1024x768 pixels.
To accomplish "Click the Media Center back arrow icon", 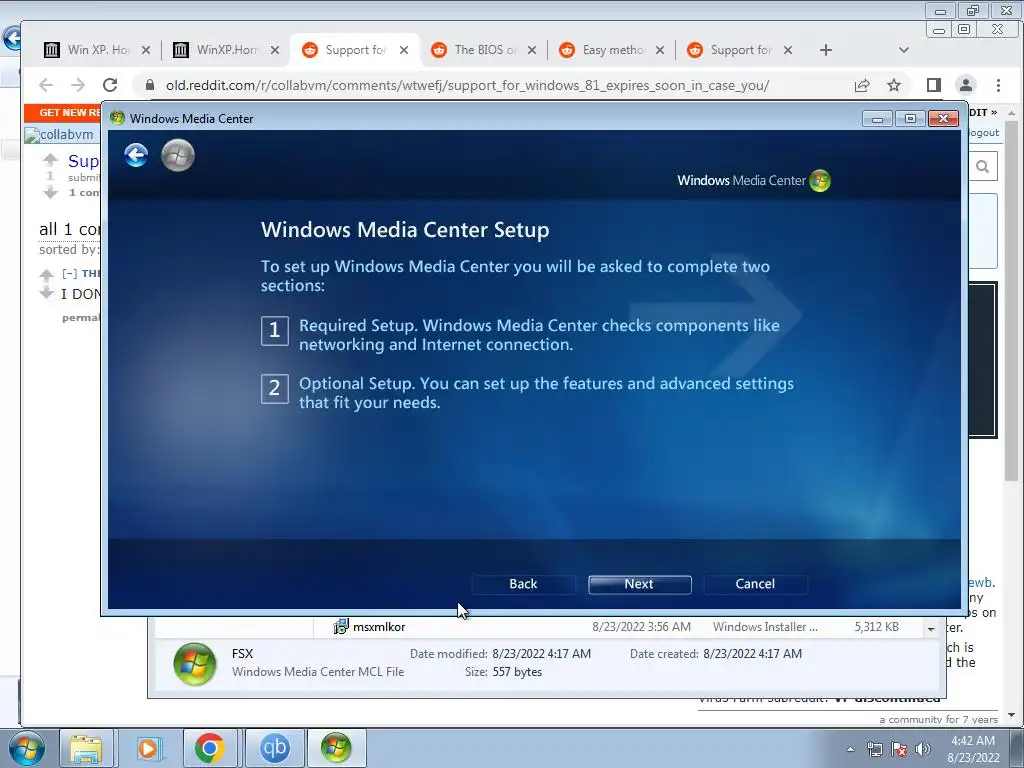I will [x=136, y=155].
